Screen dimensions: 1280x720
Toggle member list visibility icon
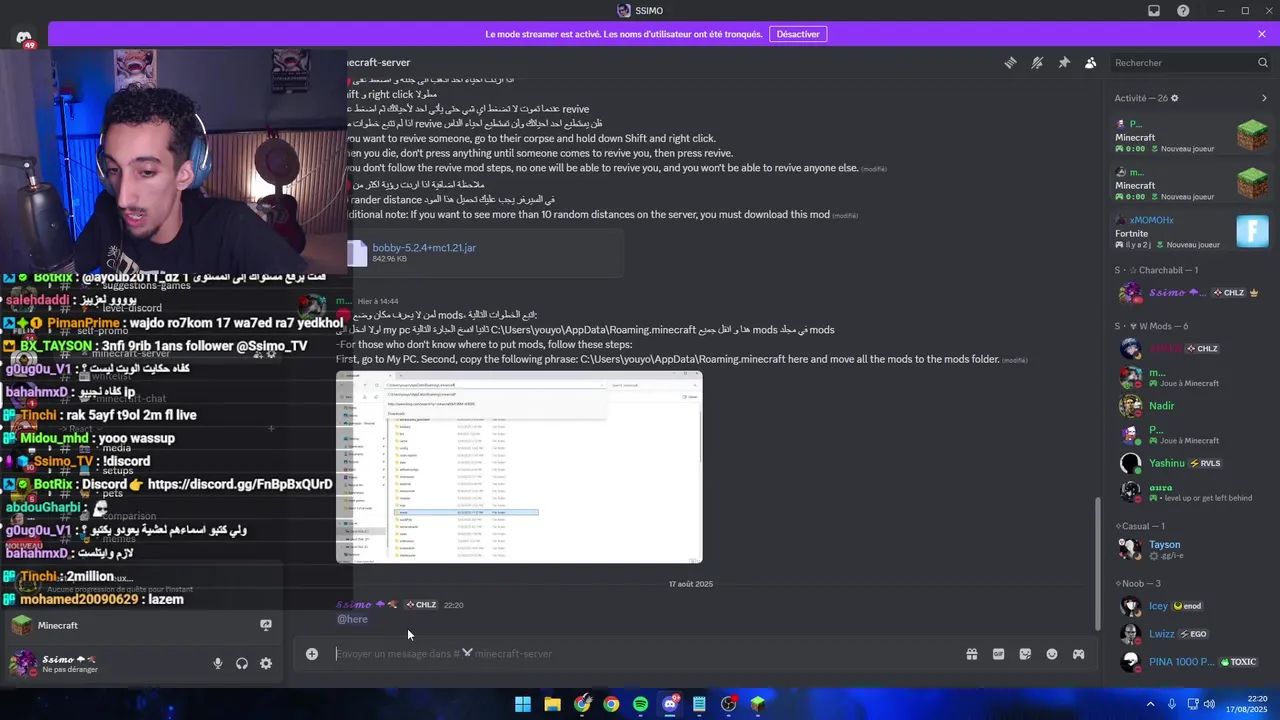pyautogui.click(x=1091, y=63)
